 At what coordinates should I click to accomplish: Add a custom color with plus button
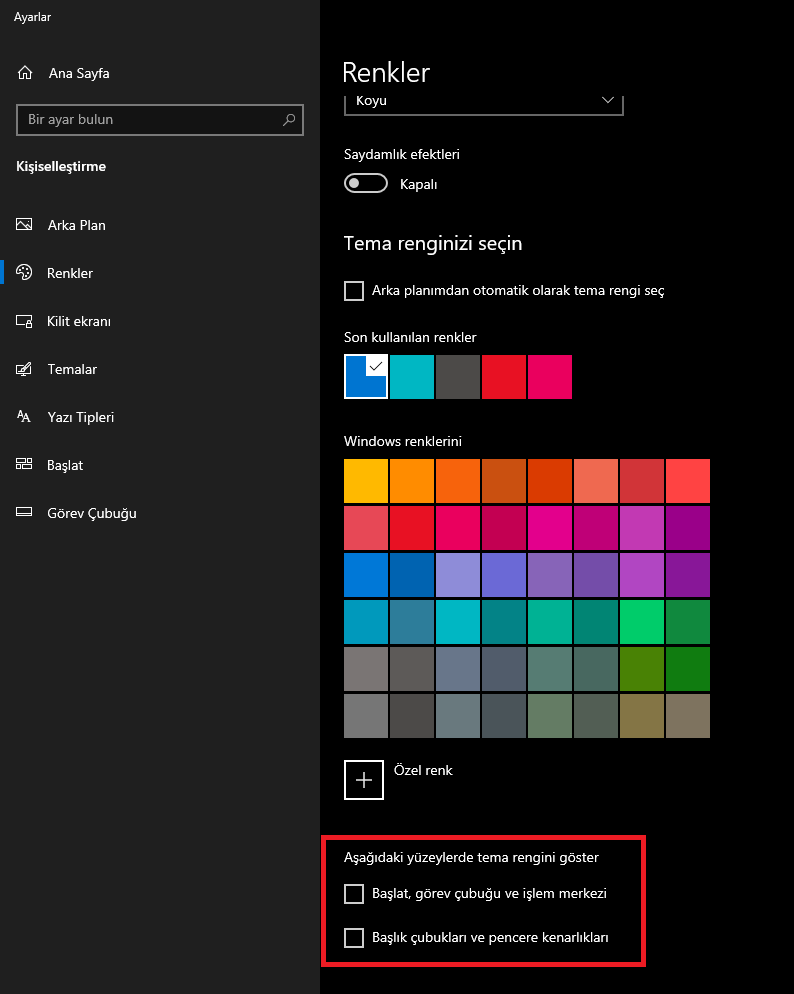tap(364, 780)
